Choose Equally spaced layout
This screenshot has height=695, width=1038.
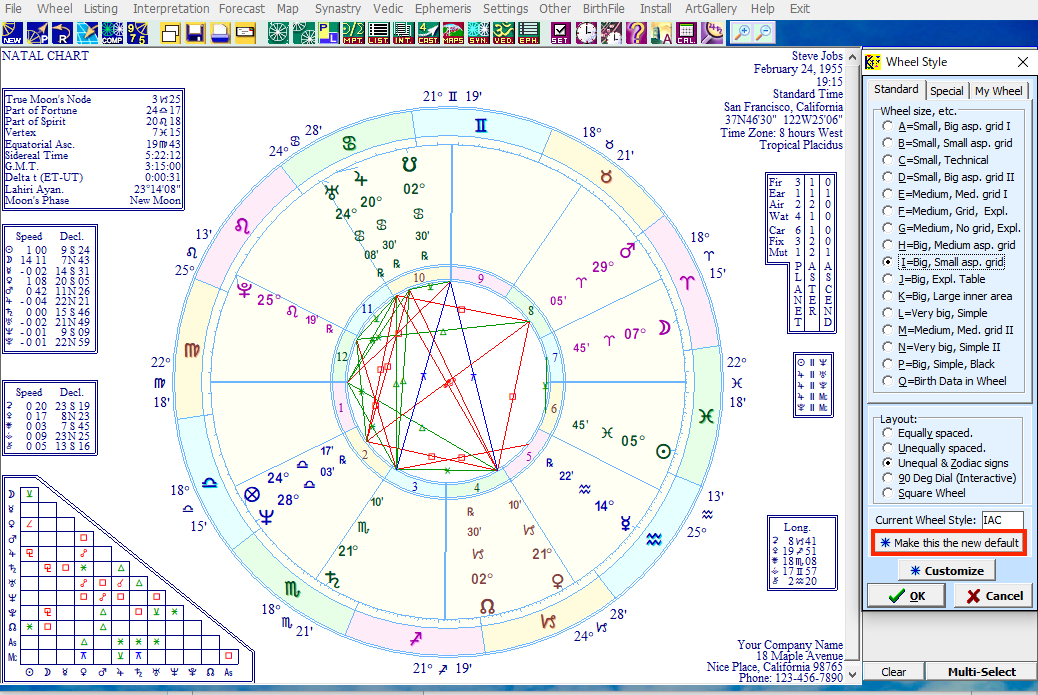click(x=927, y=433)
